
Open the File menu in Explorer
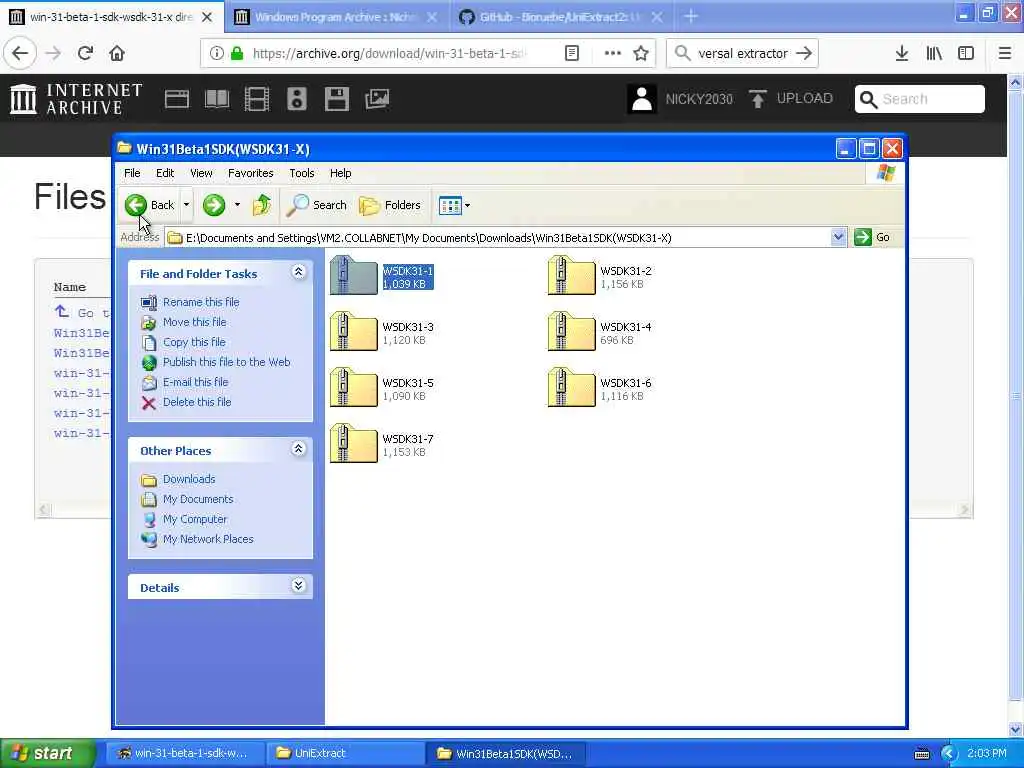(x=132, y=173)
